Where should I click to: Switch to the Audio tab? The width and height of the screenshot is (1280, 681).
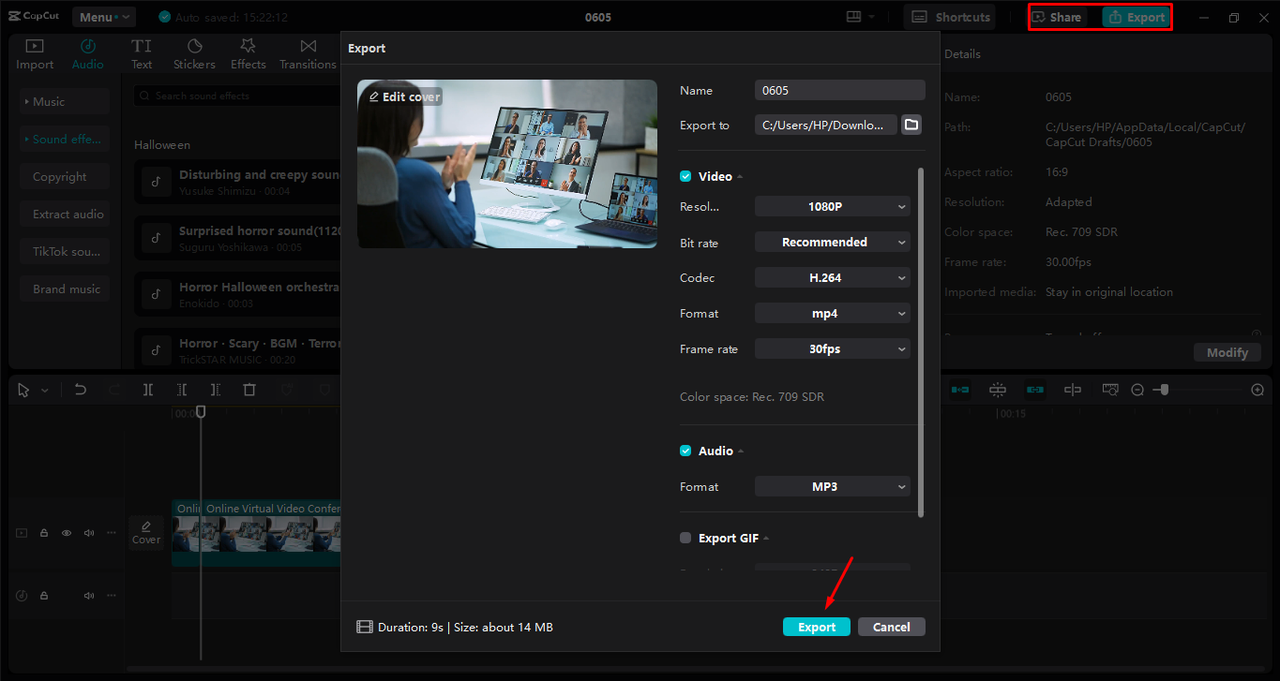point(88,54)
